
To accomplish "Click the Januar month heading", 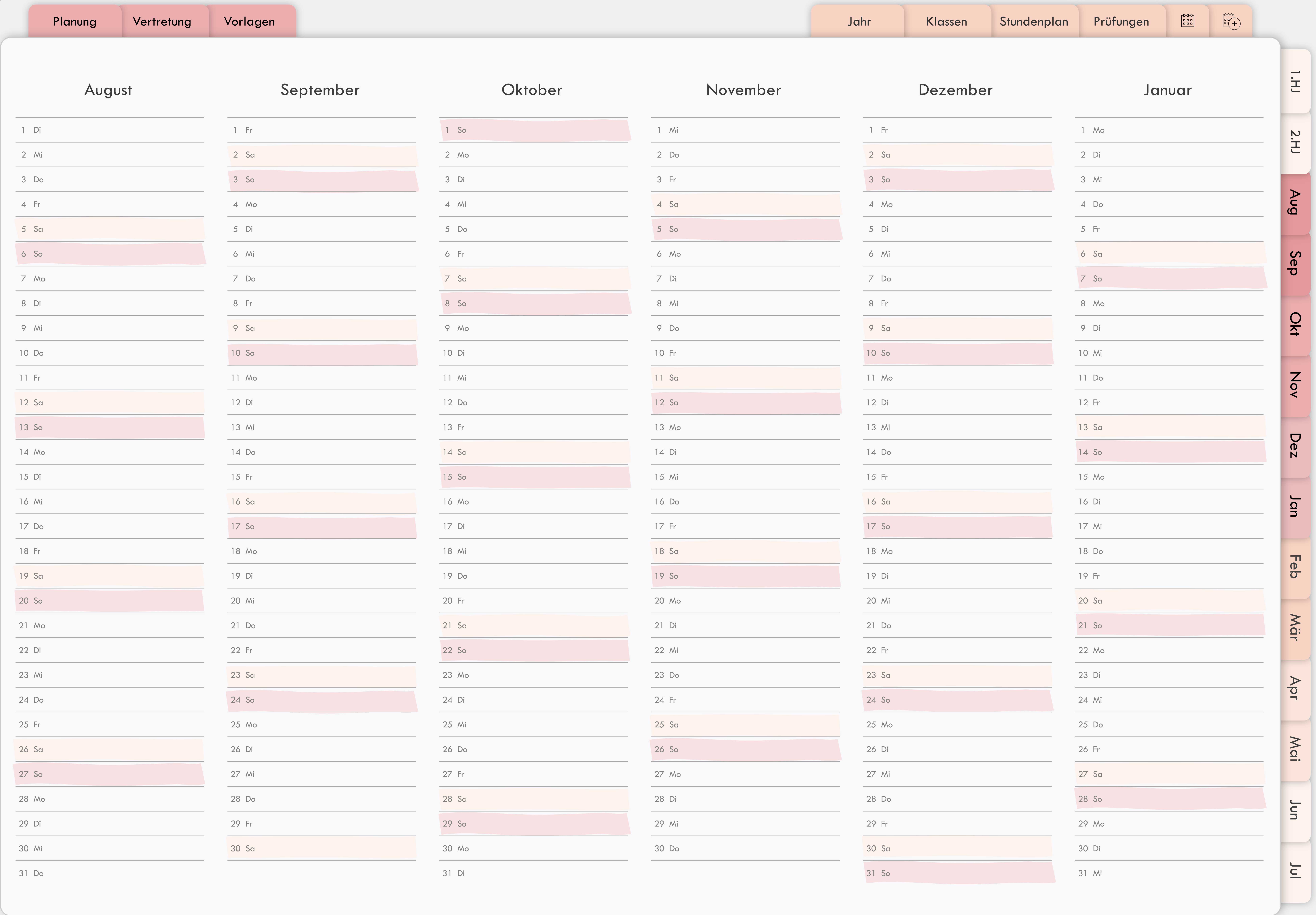I will [x=1168, y=90].
